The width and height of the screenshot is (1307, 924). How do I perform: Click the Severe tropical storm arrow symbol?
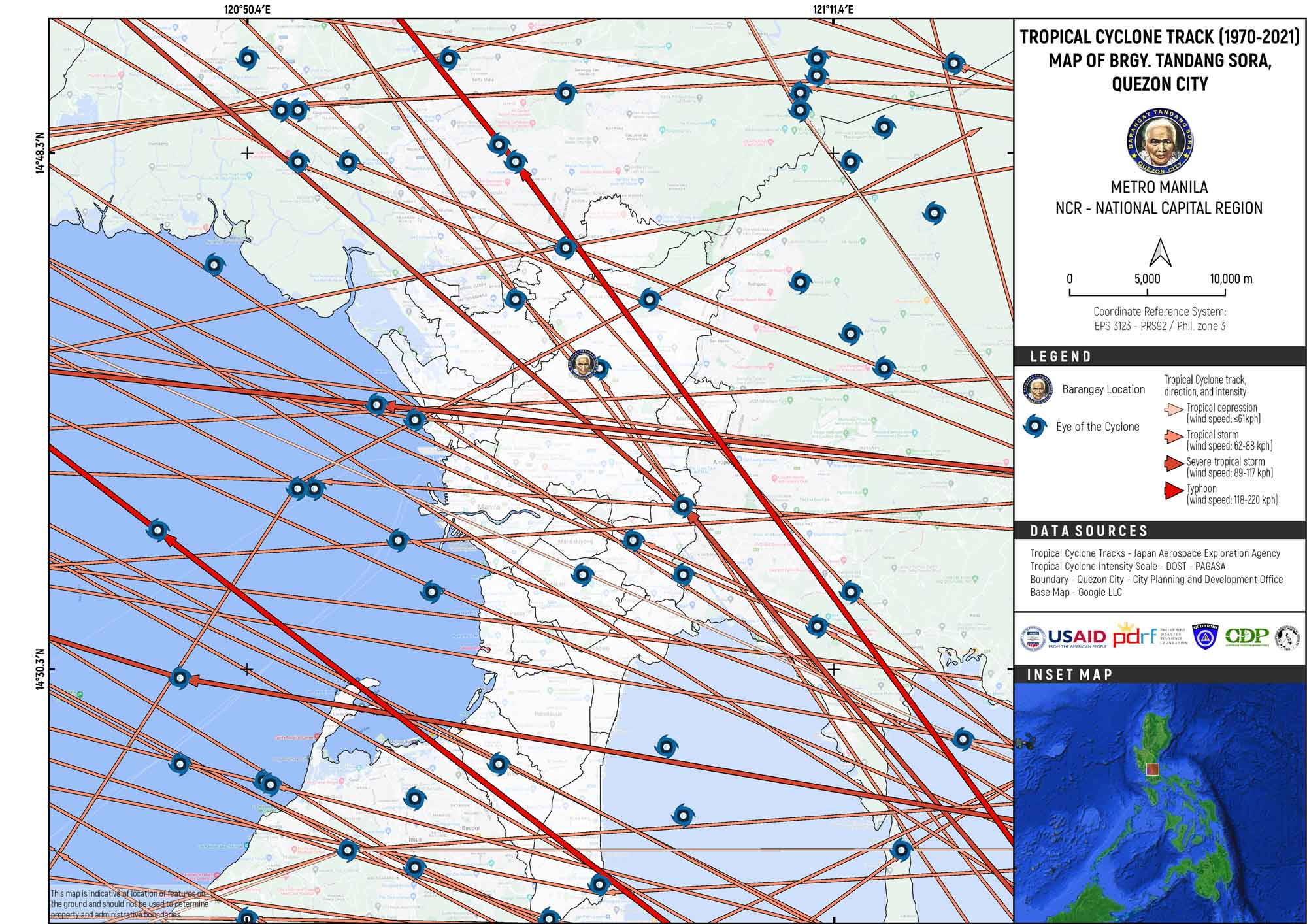(1174, 463)
